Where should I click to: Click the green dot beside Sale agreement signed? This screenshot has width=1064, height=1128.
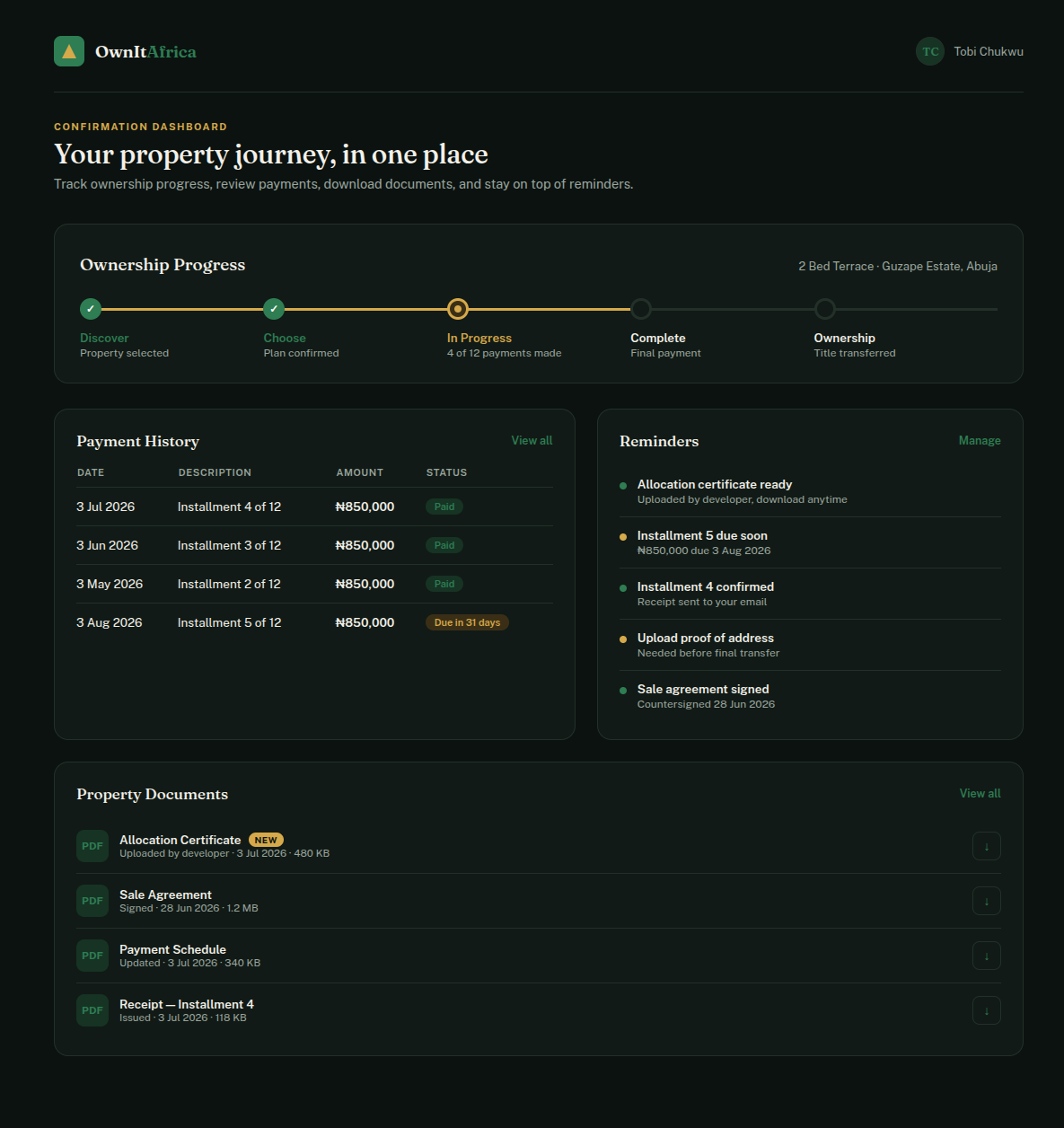pyautogui.click(x=623, y=691)
